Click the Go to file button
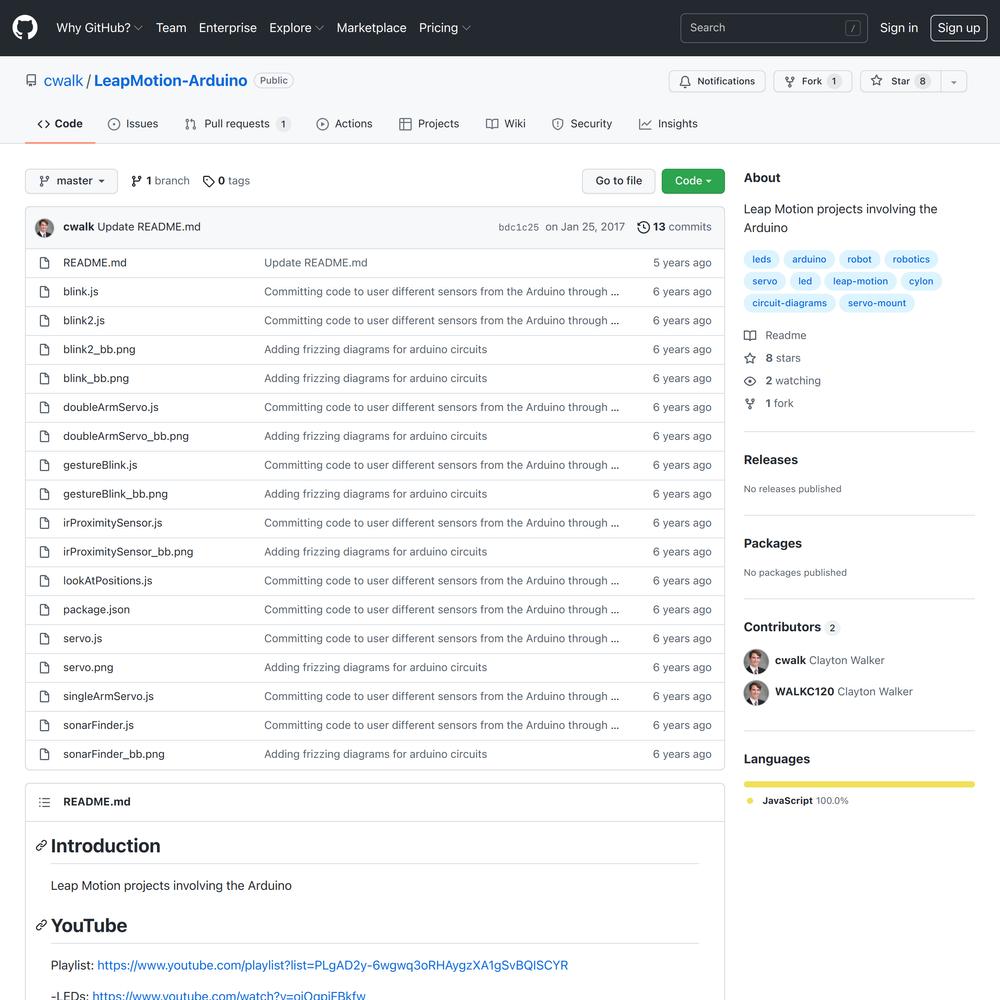This screenshot has width=1000, height=1000. click(618, 181)
